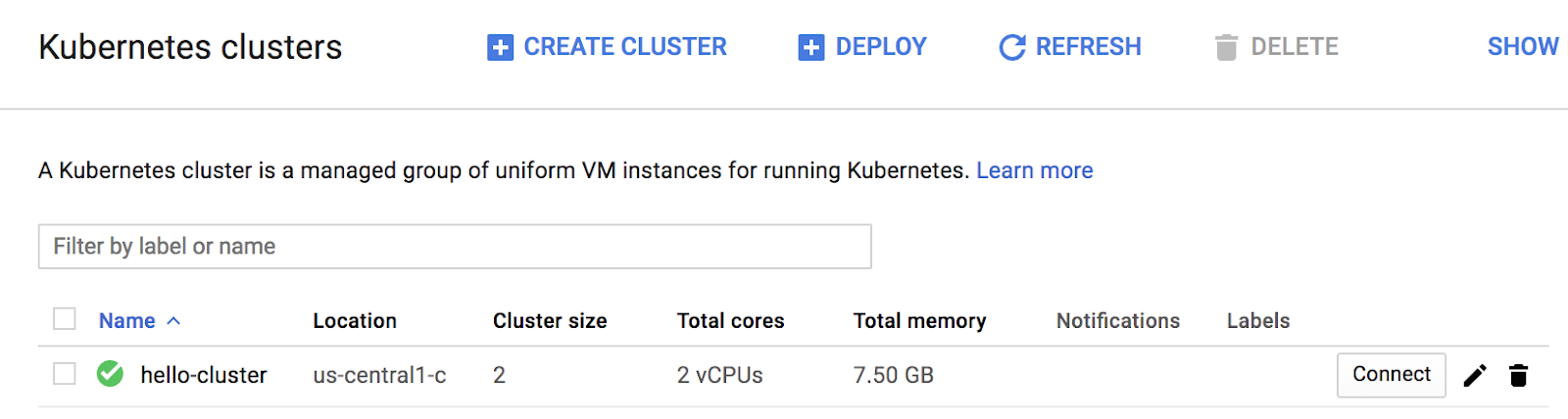The image size is (1568, 419).
Task: Click the trash icon in hello-cluster row
Action: click(1518, 375)
